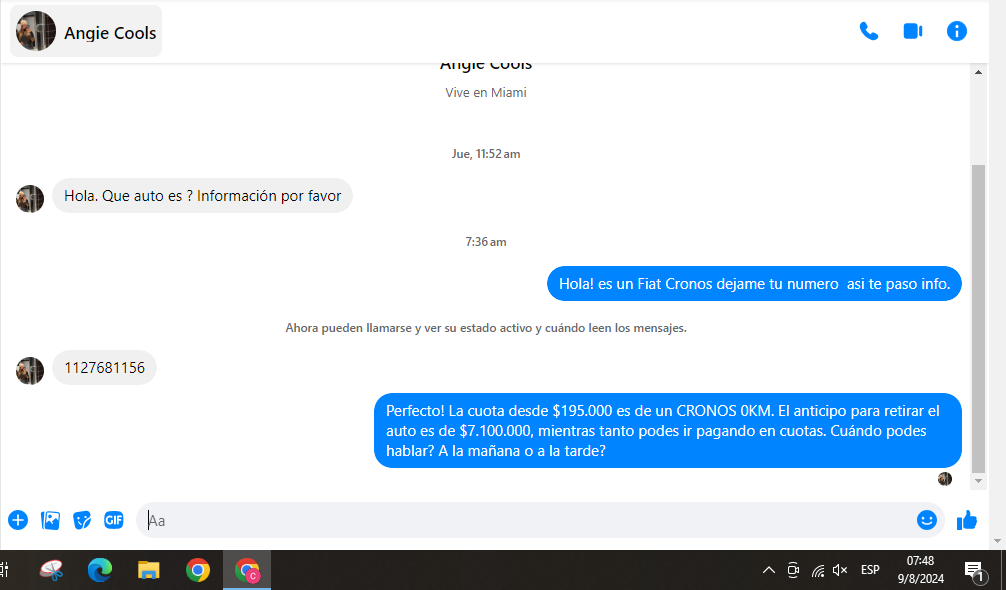Open the notification center
The width and height of the screenshot is (1006, 590).
(x=974, y=569)
